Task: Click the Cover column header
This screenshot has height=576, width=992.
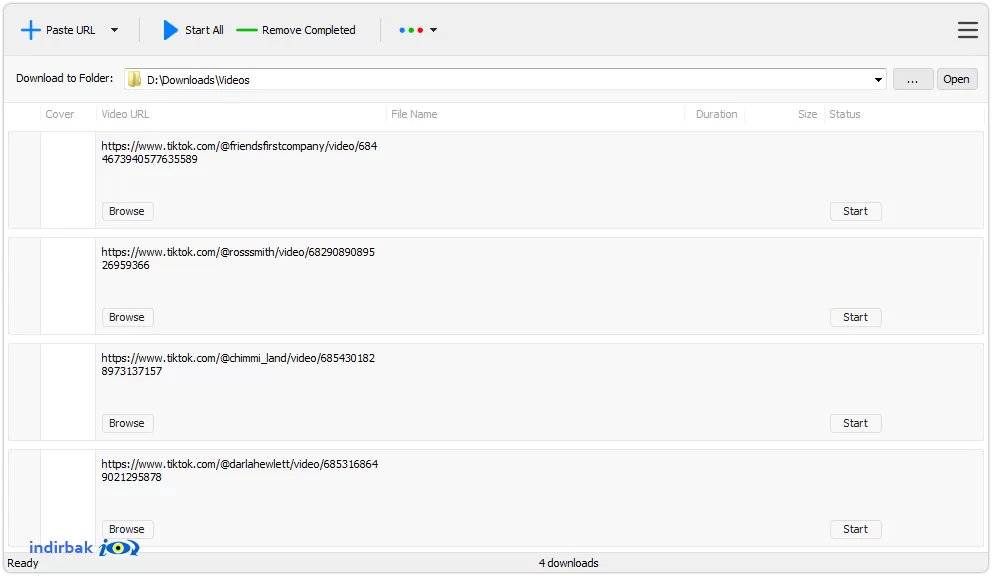Action: 59,114
